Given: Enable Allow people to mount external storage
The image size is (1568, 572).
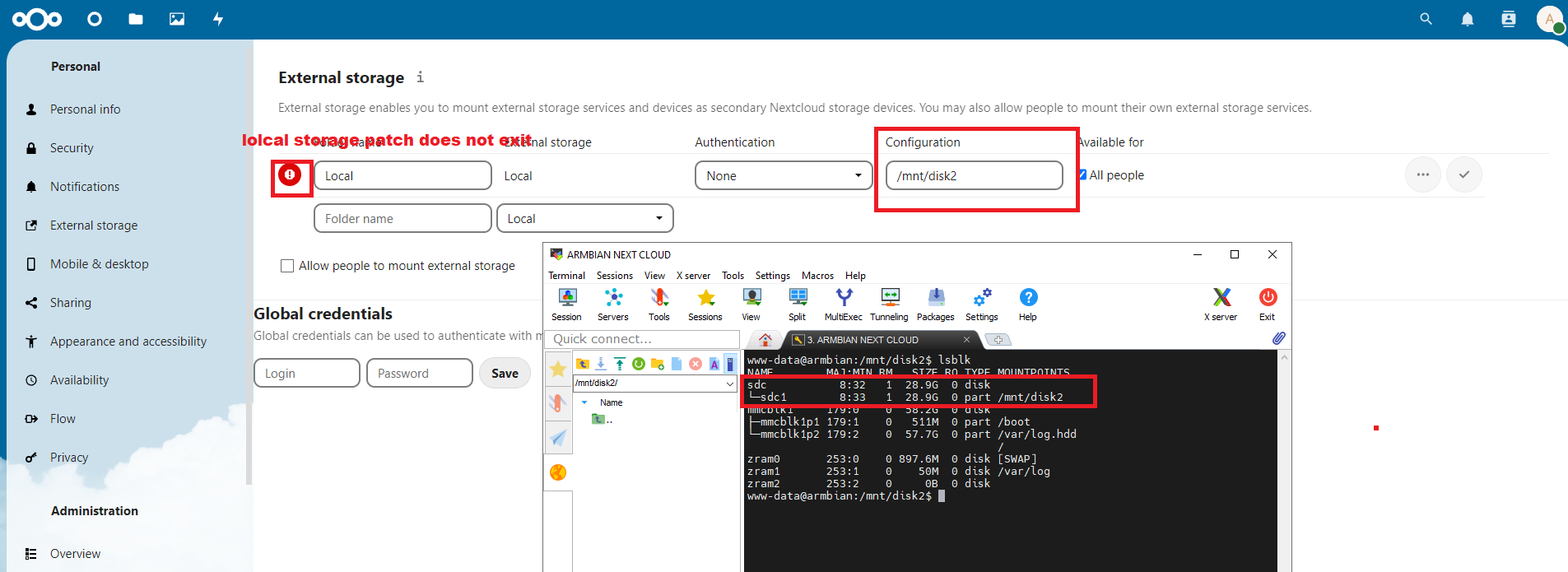Looking at the screenshot, I should pos(287,266).
